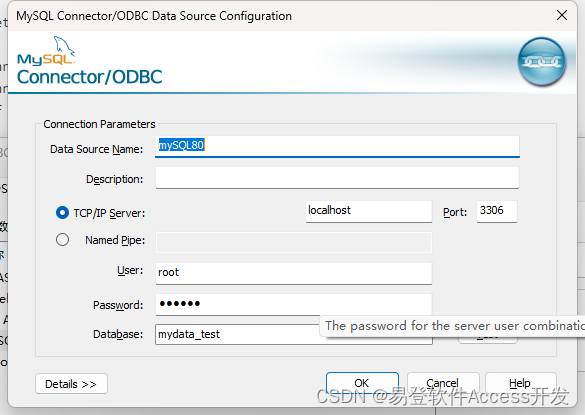Click the Cancel button
The image size is (585, 415).
coord(443,383)
